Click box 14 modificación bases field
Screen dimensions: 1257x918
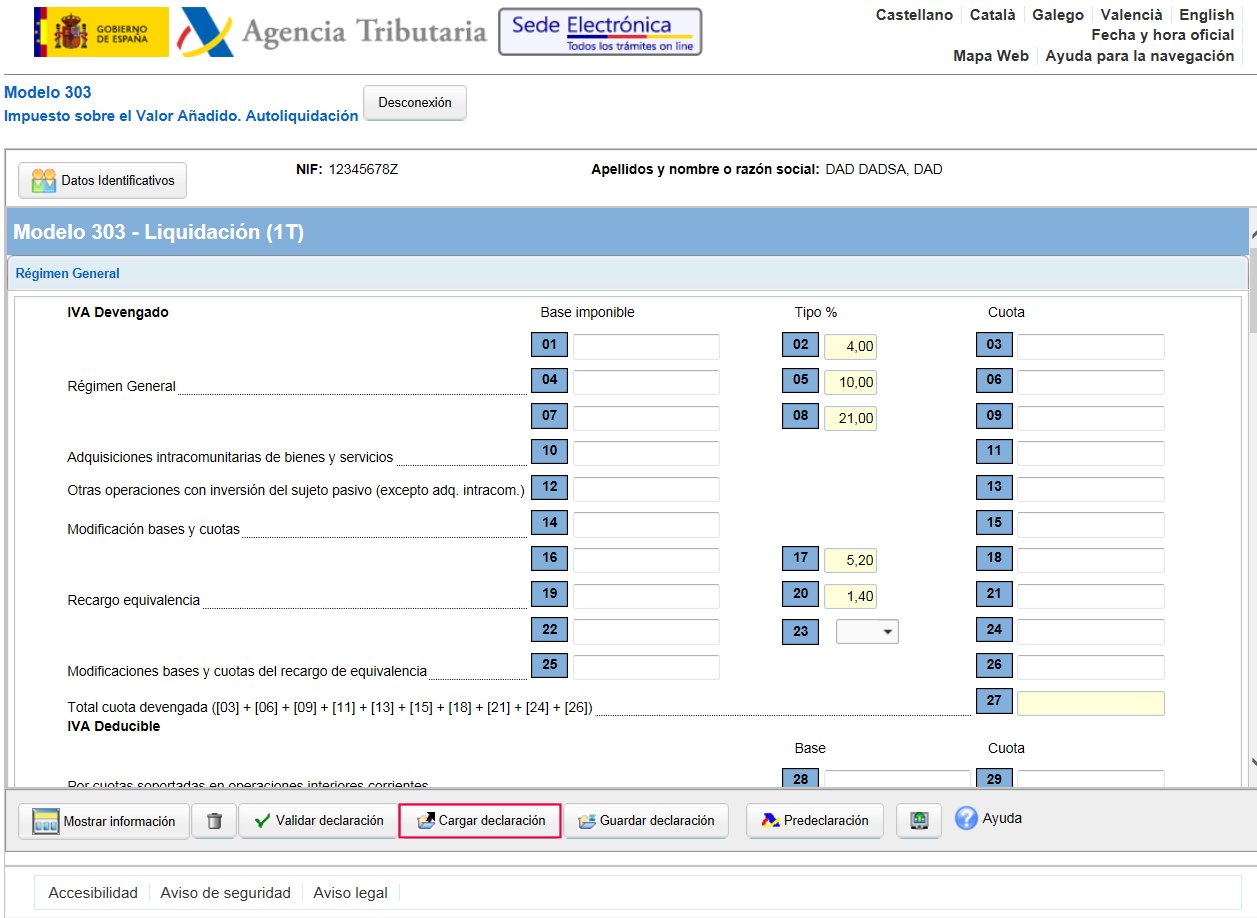click(646, 524)
